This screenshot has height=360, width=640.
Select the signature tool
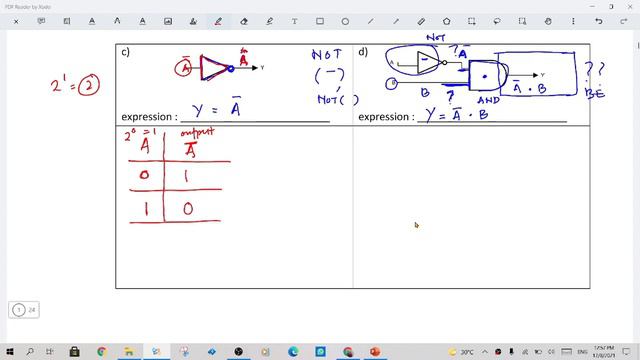[x=193, y=21]
